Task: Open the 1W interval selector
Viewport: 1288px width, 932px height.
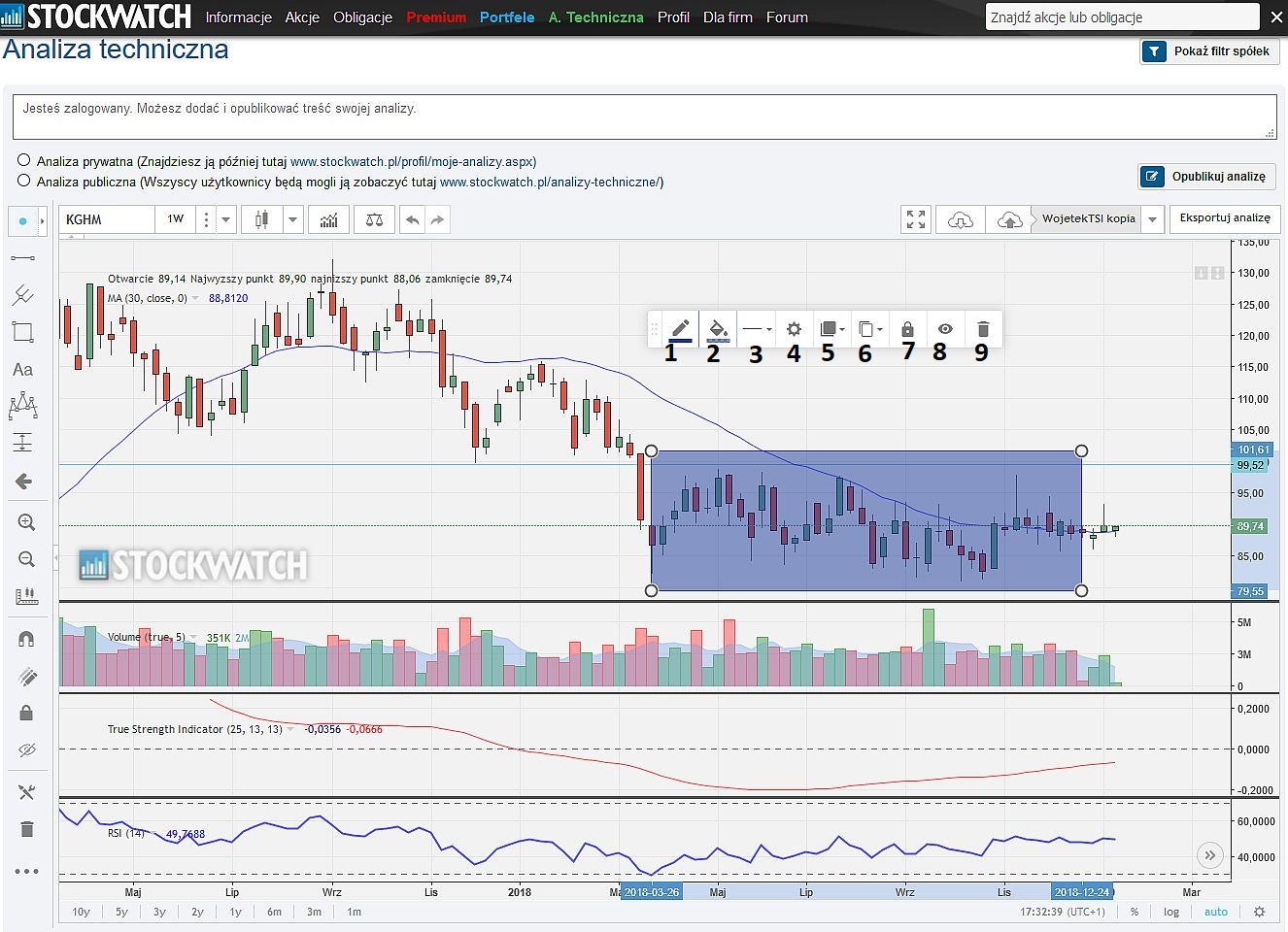Action: 176,219
